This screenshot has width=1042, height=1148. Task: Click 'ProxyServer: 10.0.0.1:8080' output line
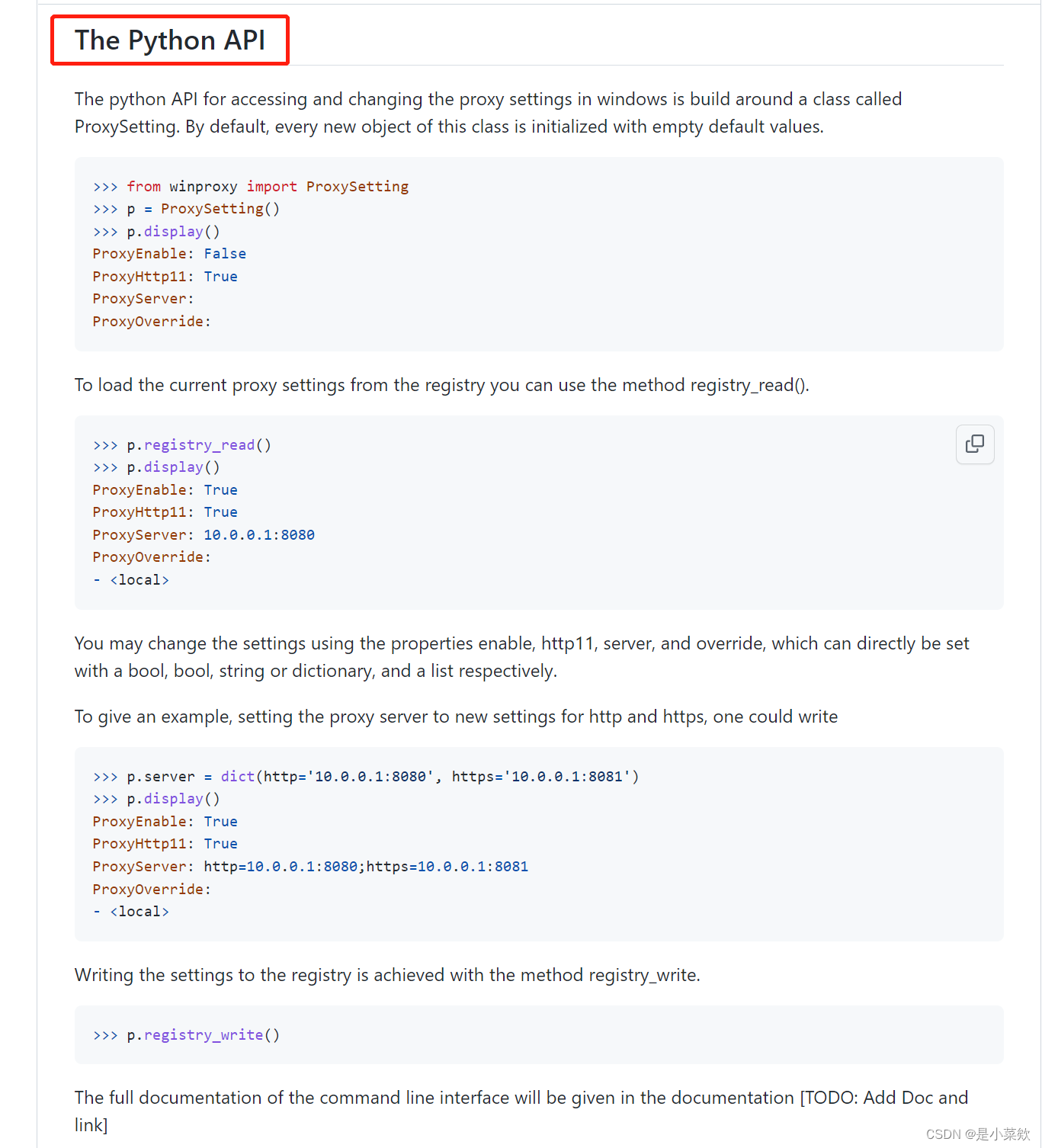204,535
